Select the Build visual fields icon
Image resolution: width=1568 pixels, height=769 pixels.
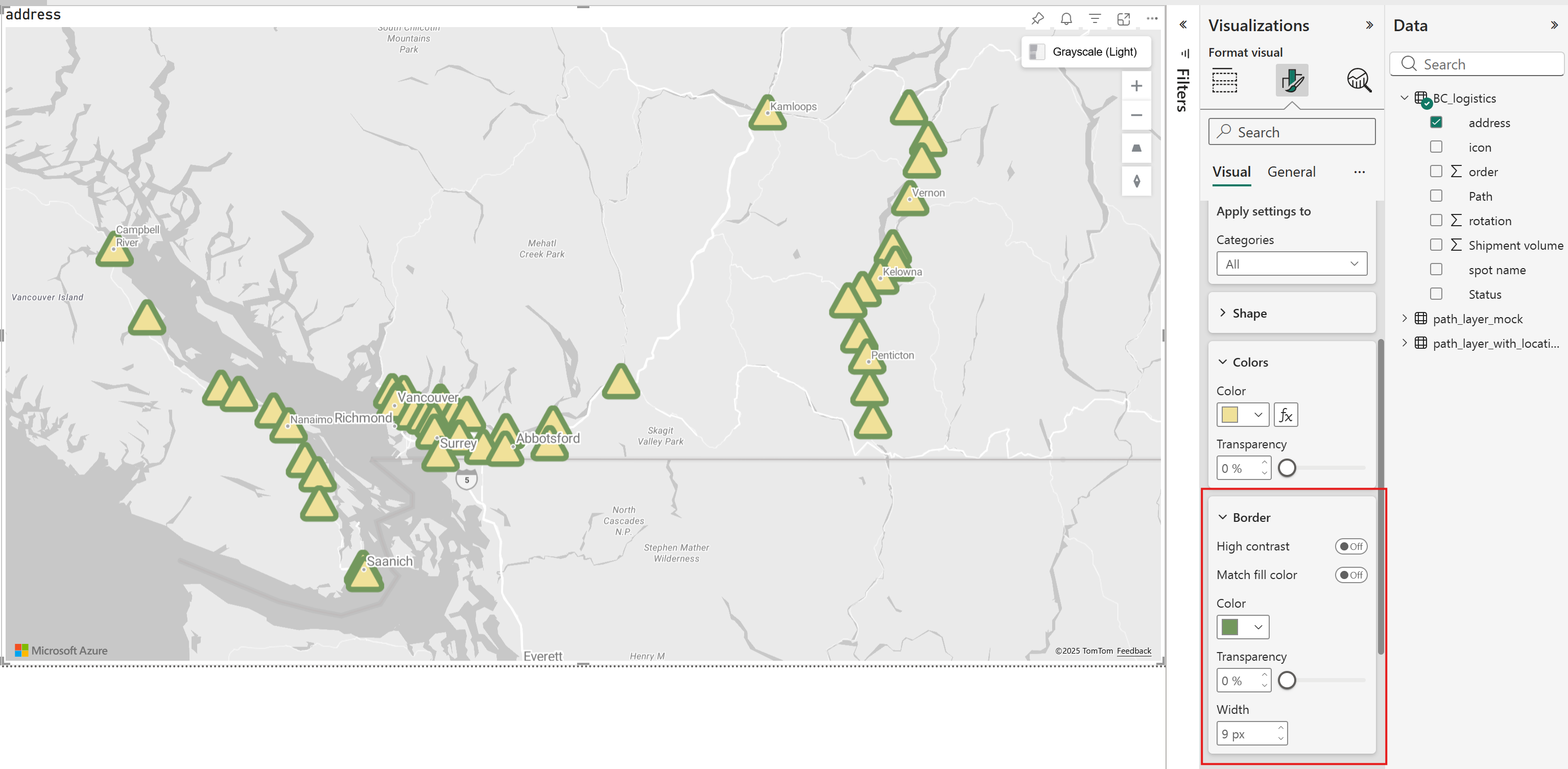pyautogui.click(x=1224, y=80)
